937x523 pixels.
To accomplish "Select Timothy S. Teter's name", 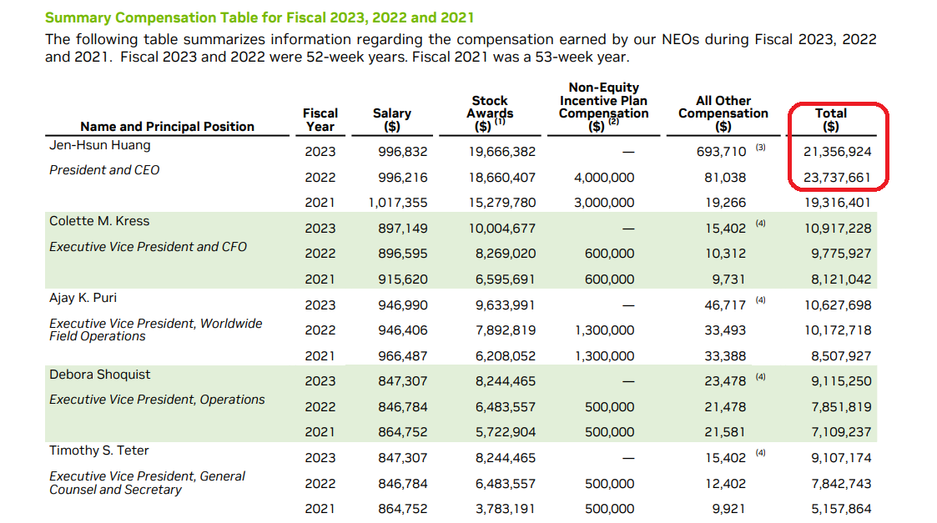I will pos(99,451).
